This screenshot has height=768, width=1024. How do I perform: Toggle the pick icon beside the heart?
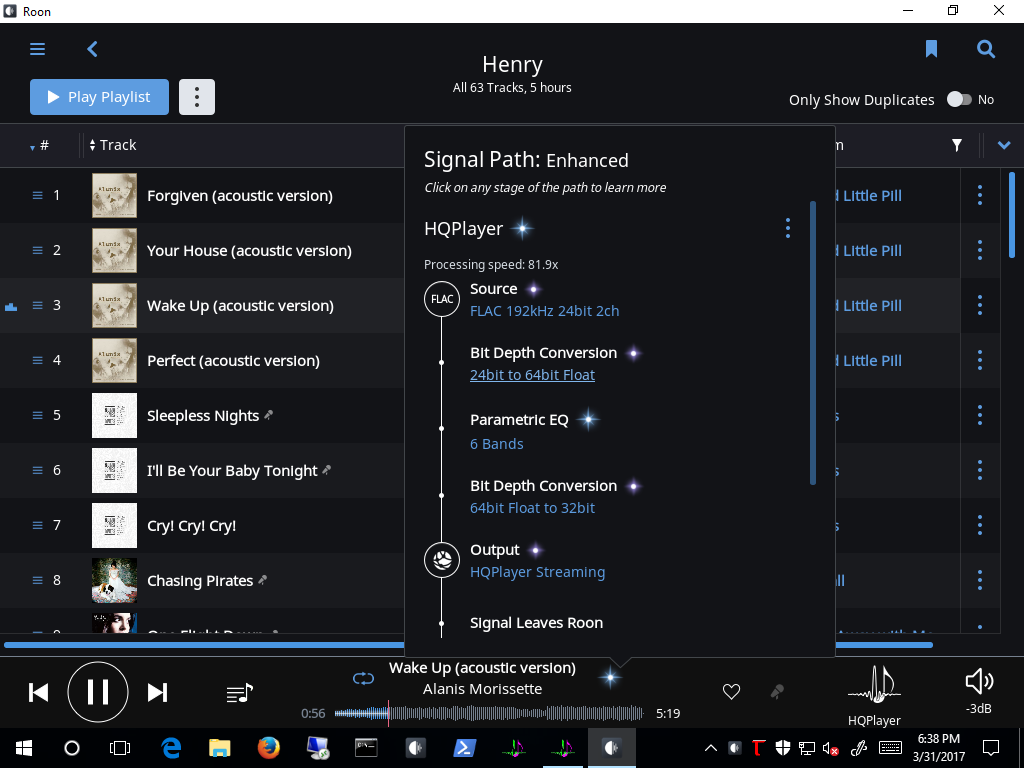(776, 692)
